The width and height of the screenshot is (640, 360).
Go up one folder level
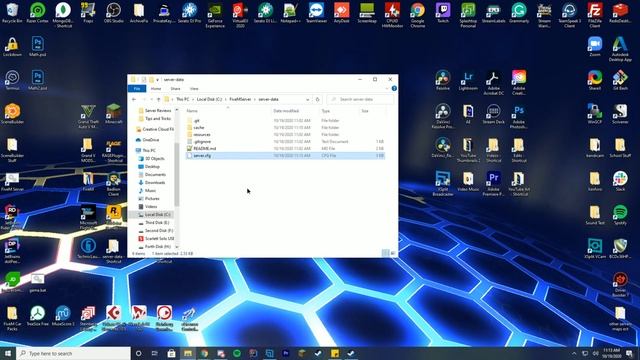pos(158,99)
